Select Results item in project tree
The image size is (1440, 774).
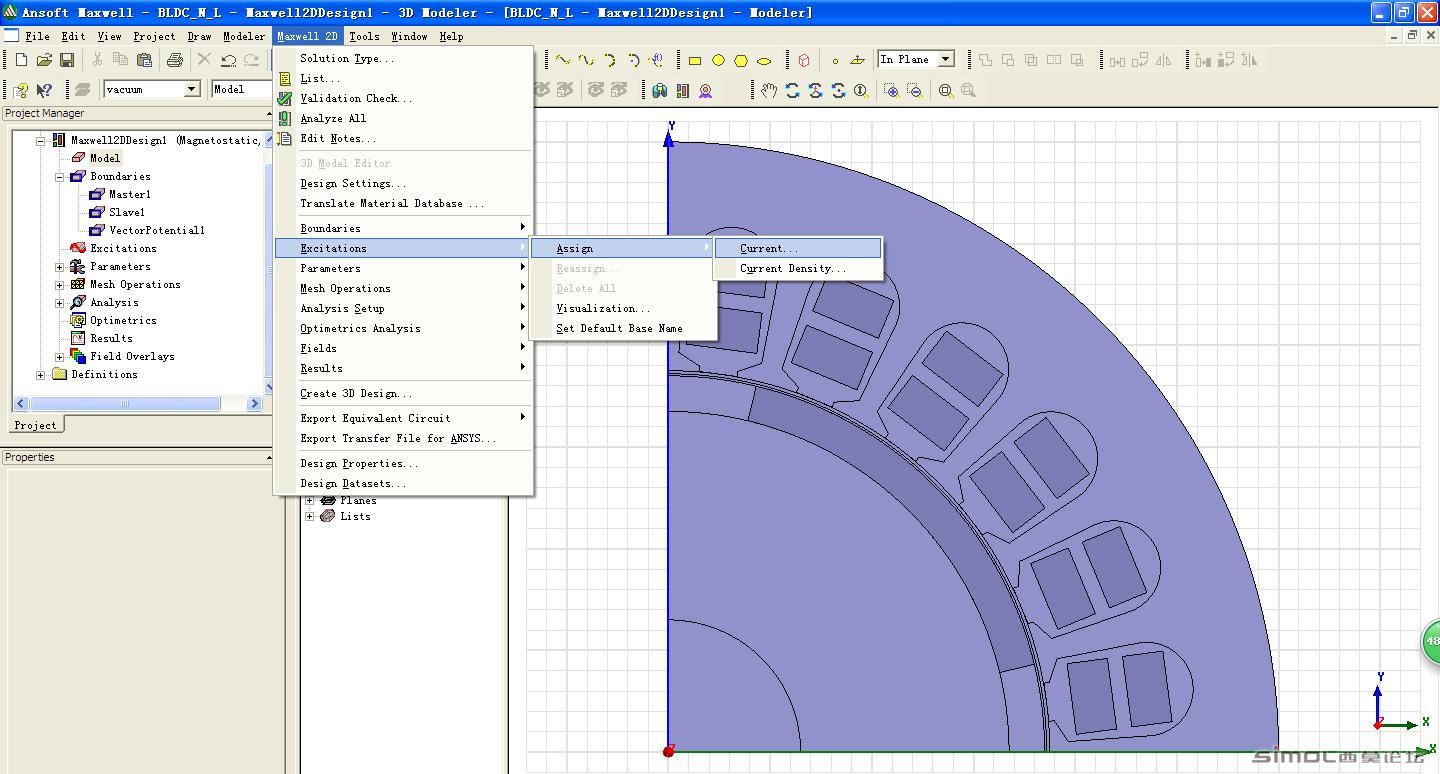[x=111, y=338]
